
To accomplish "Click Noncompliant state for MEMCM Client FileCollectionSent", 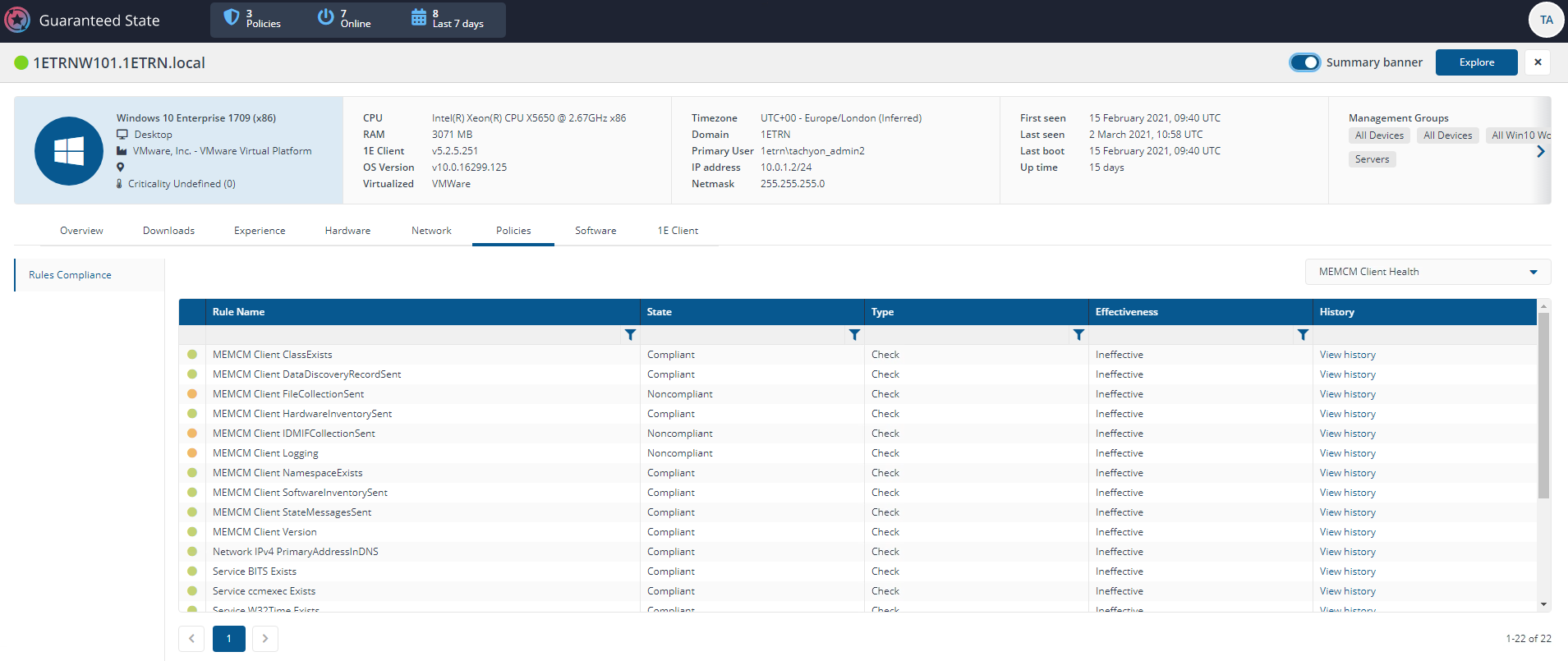I will 679,394.
